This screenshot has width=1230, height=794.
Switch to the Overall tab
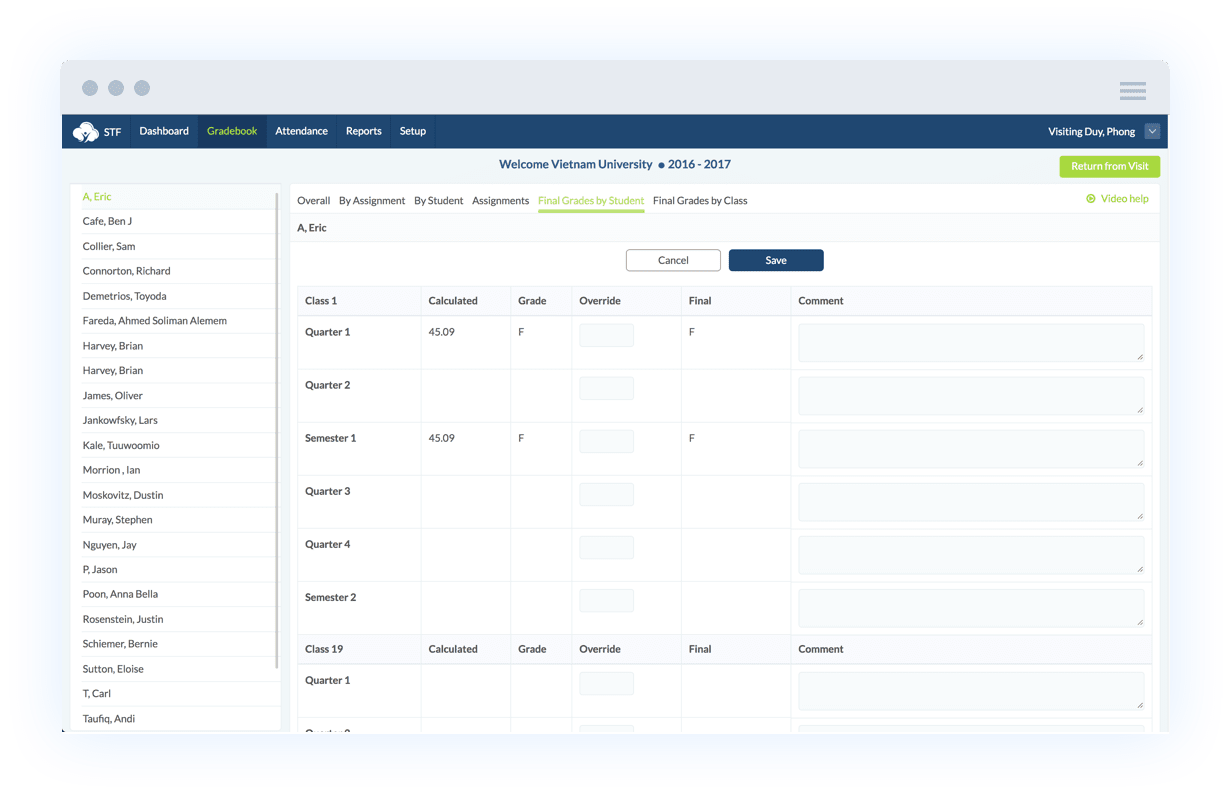[313, 200]
